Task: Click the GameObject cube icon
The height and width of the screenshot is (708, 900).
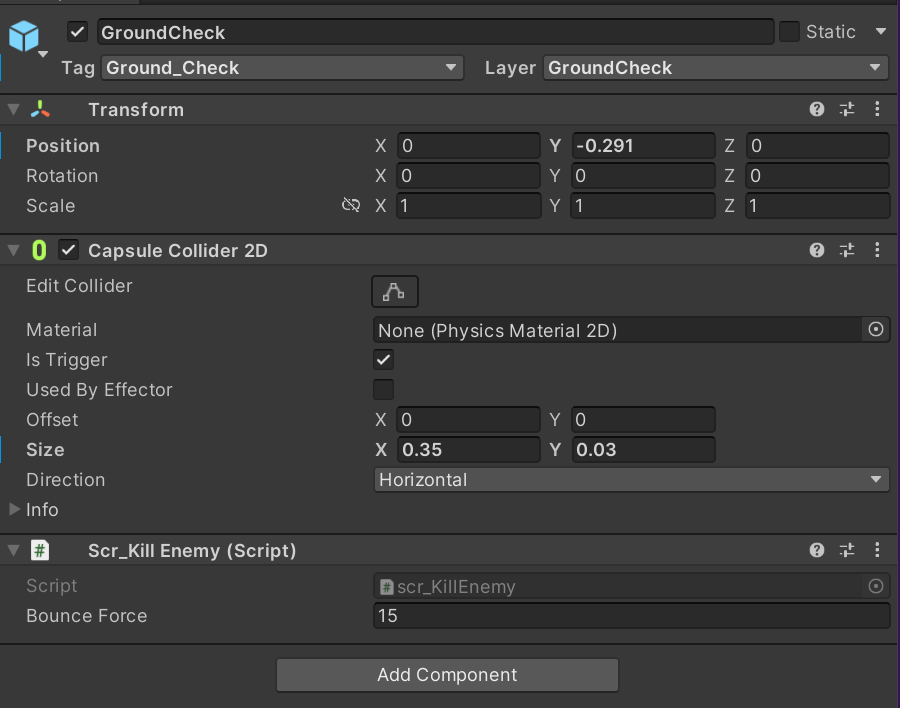Action: click(x=23, y=37)
